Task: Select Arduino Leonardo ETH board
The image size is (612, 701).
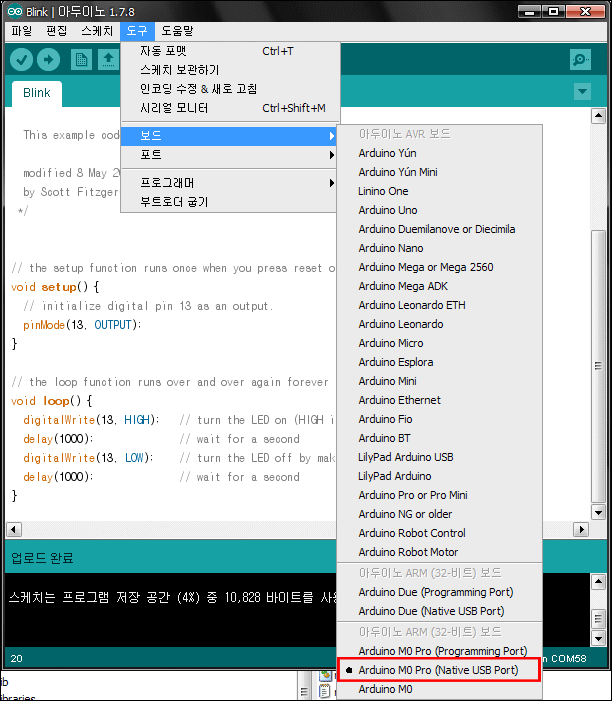Action: click(x=439, y=305)
